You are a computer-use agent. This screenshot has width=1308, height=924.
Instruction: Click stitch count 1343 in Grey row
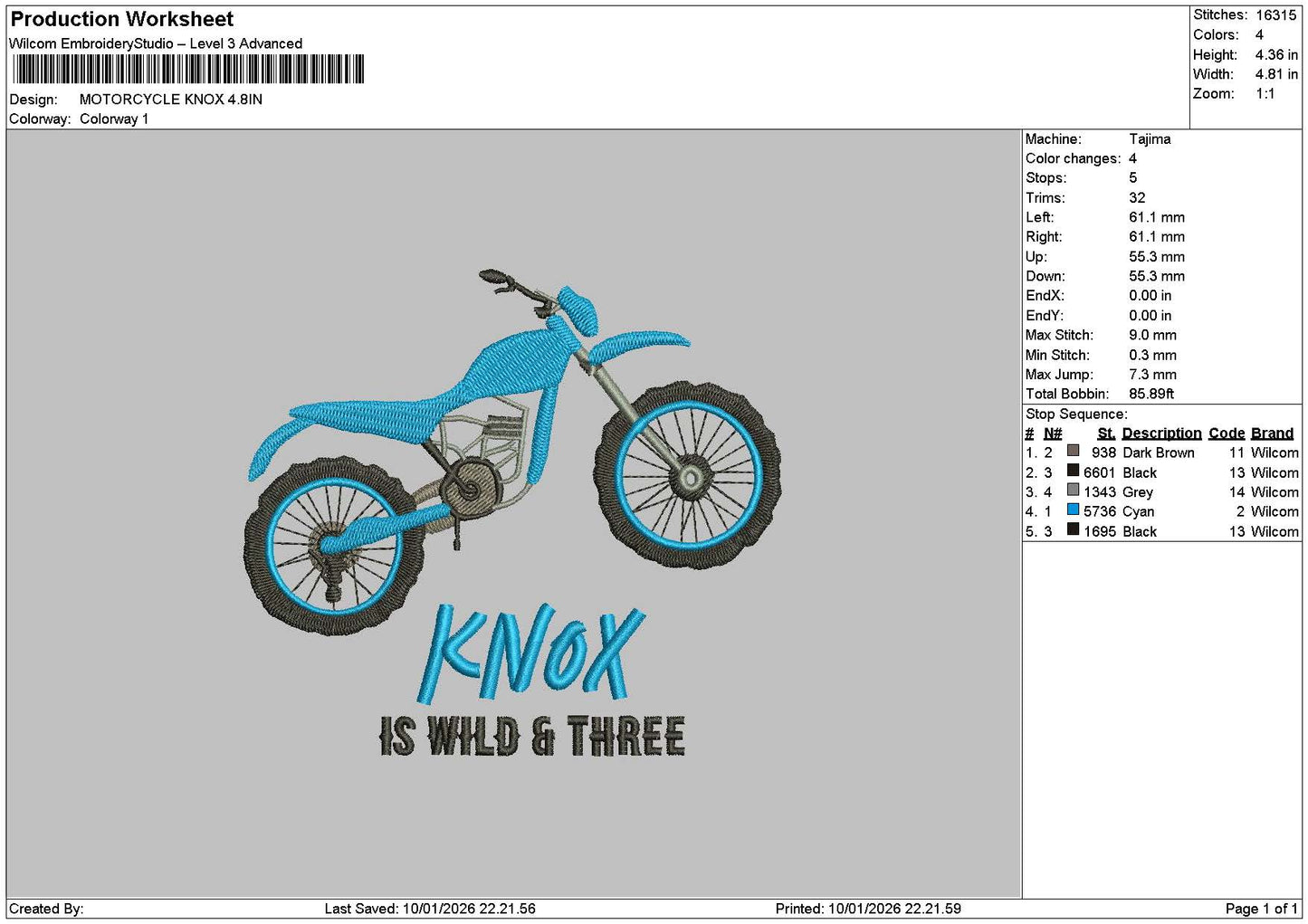coord(1100,492)
